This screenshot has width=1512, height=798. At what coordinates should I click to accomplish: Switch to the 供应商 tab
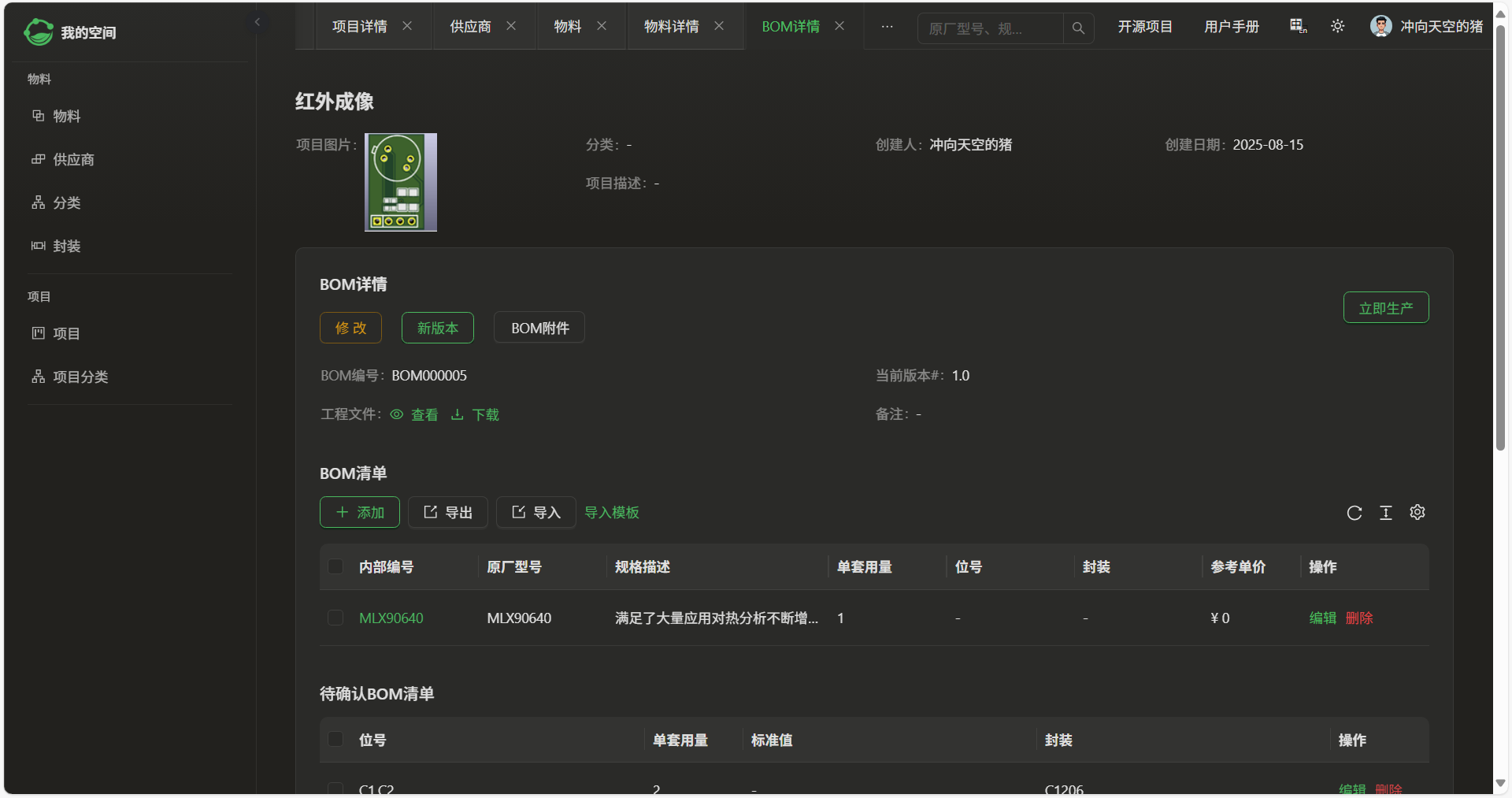pyautogui.click(x=470, y=27)
